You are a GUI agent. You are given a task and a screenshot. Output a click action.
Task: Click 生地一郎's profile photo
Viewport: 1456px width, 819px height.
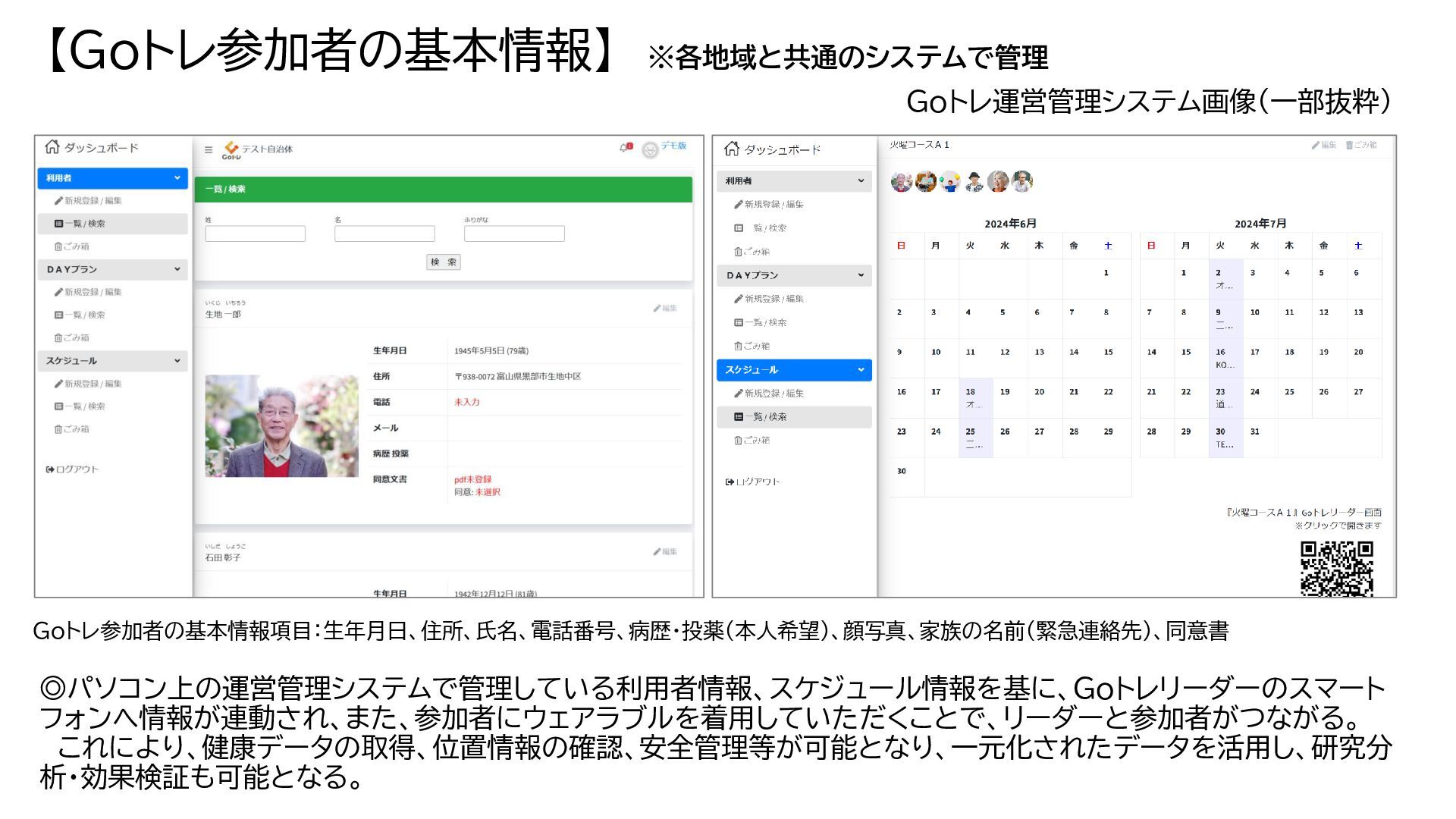pyautogui.click(x=281, y=426)
